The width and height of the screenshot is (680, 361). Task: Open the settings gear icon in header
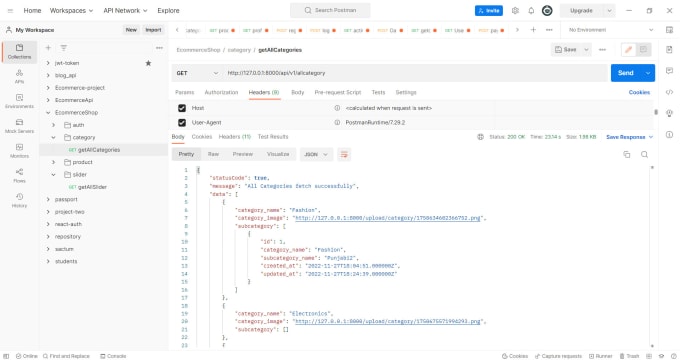coord(515,10)
